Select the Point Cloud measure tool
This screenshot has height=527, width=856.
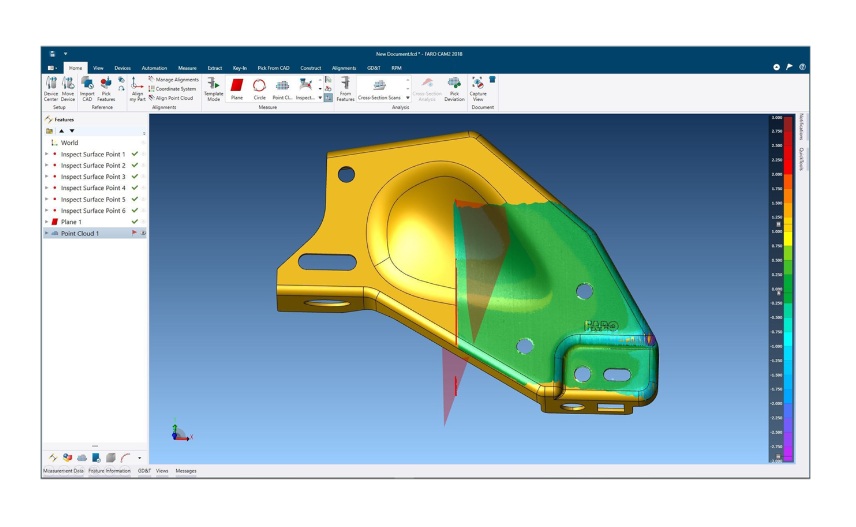click(282, 88)
